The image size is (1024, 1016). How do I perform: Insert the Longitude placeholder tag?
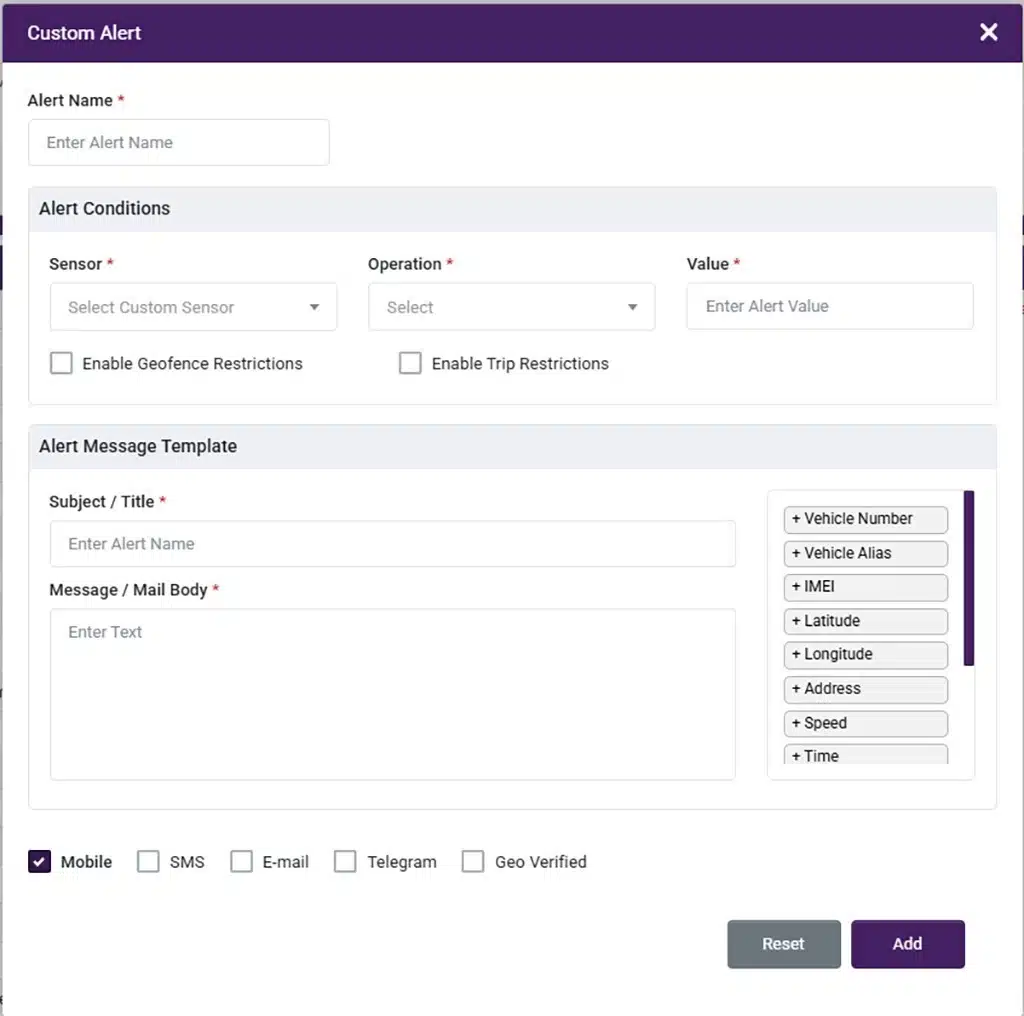pos(864,655)
